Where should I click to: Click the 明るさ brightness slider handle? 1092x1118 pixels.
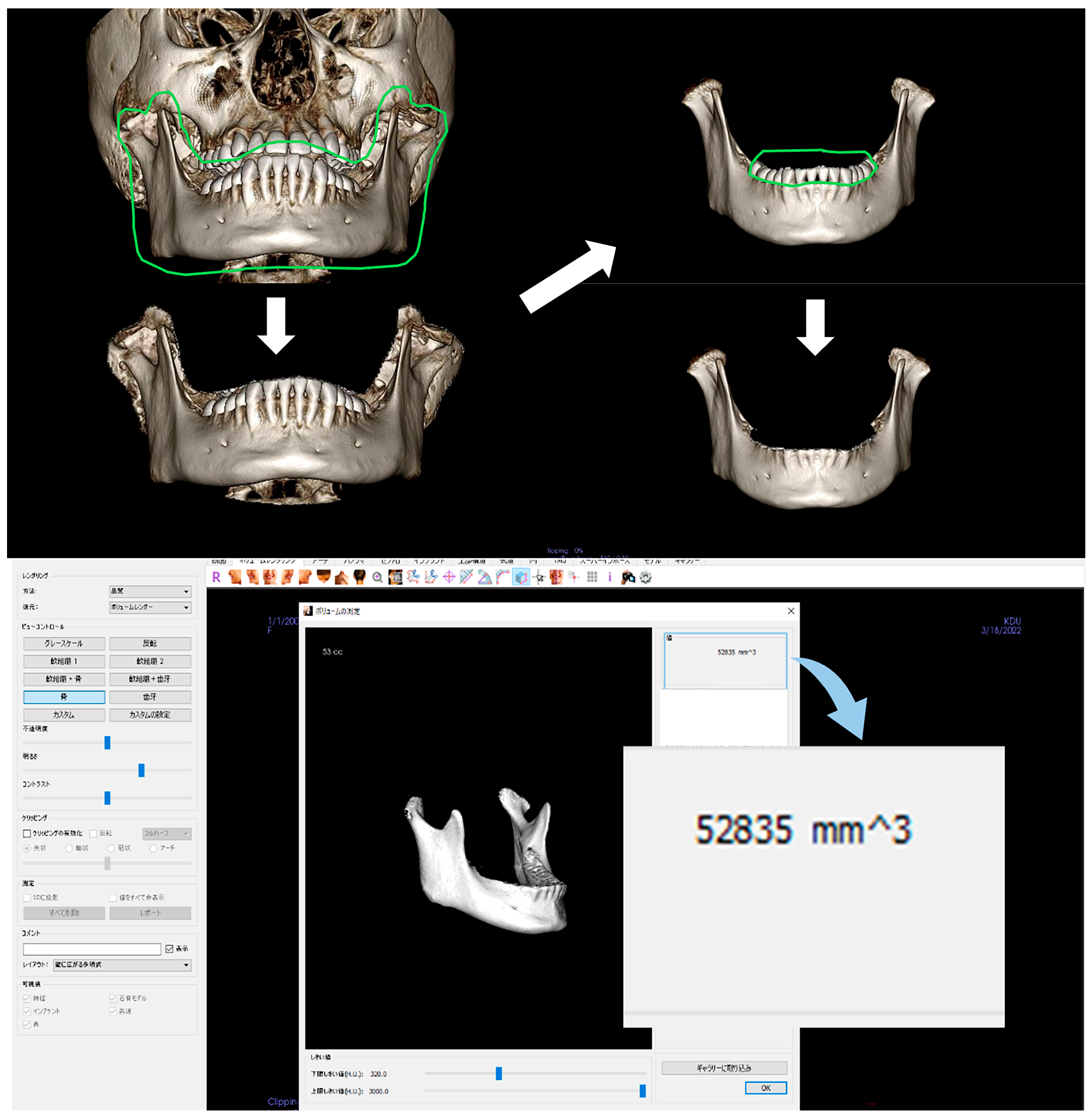tap(142, 770)
